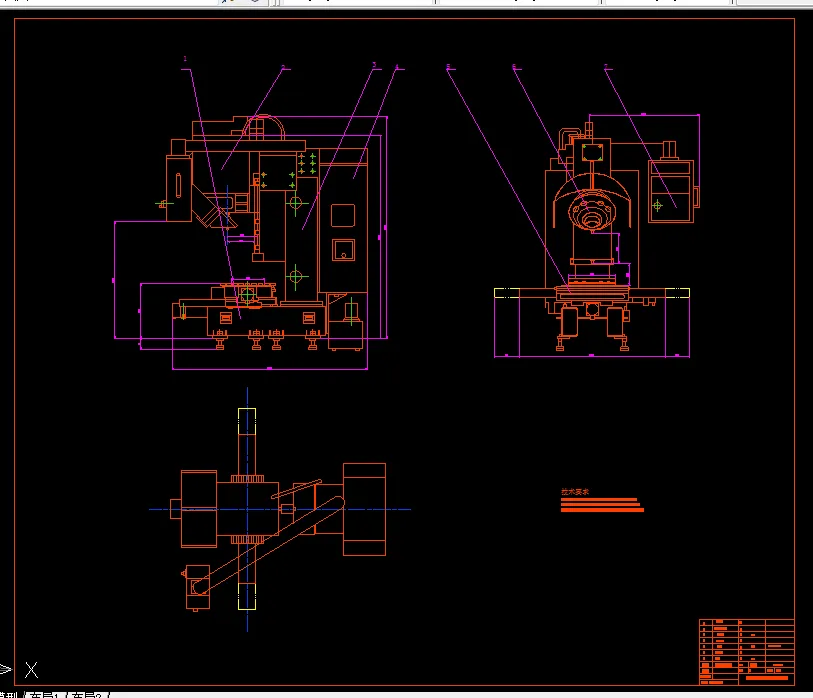813x698 pixels.
Task: Click the UCS arrow icon at lower left
Action: (6, 668)
